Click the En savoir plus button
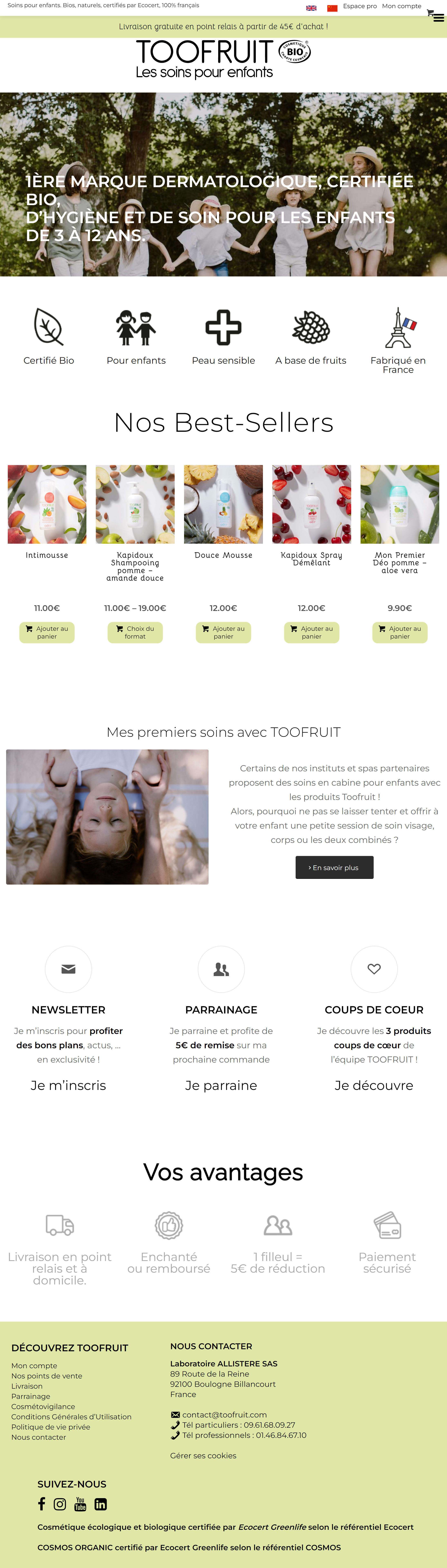 tap(334, 867)
